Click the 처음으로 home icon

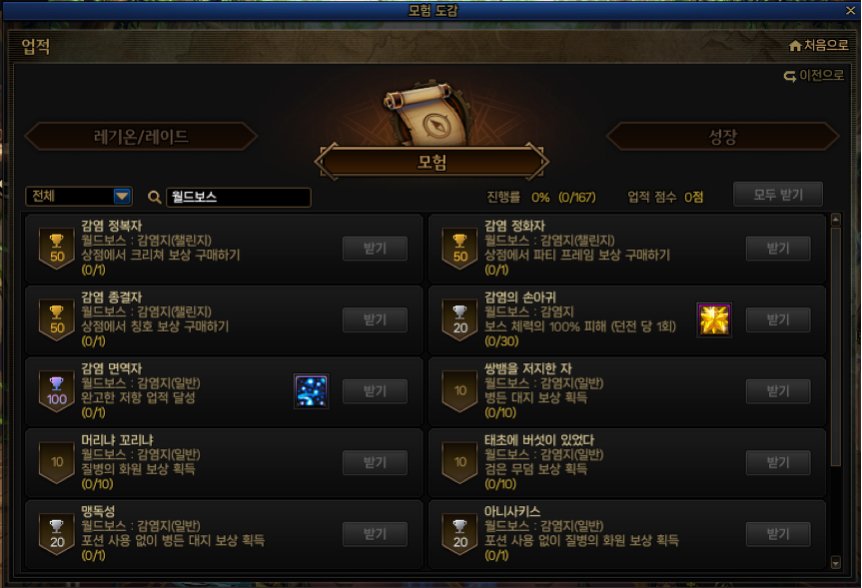pyautogui.click(x=794, y=46)
